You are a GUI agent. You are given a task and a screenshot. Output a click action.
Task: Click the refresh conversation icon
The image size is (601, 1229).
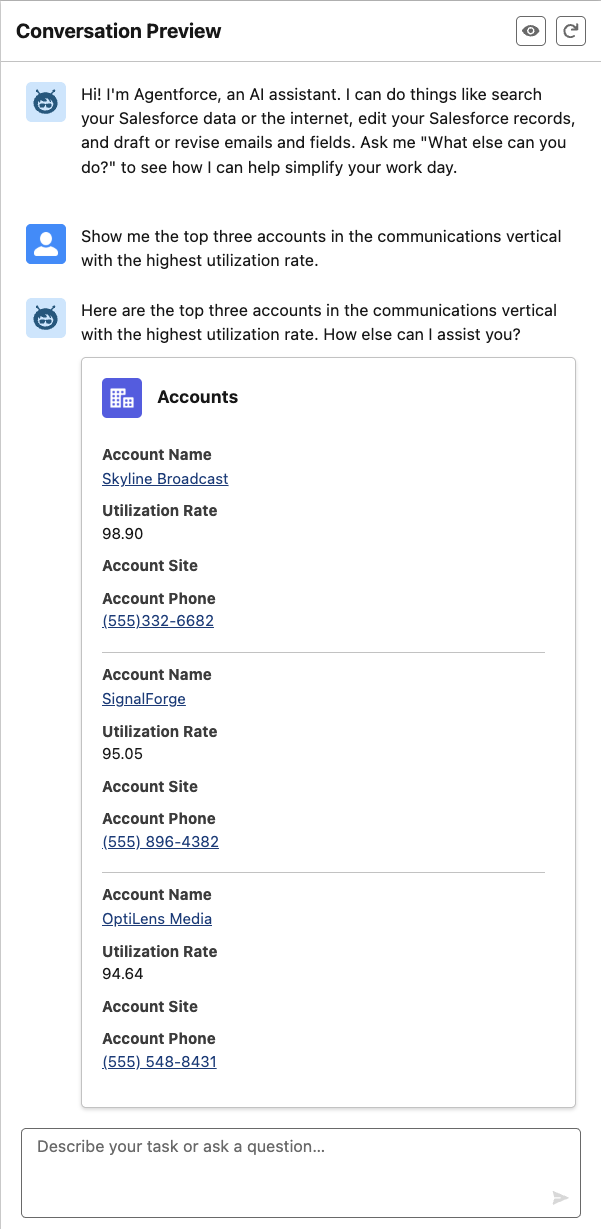coord(570,31)
